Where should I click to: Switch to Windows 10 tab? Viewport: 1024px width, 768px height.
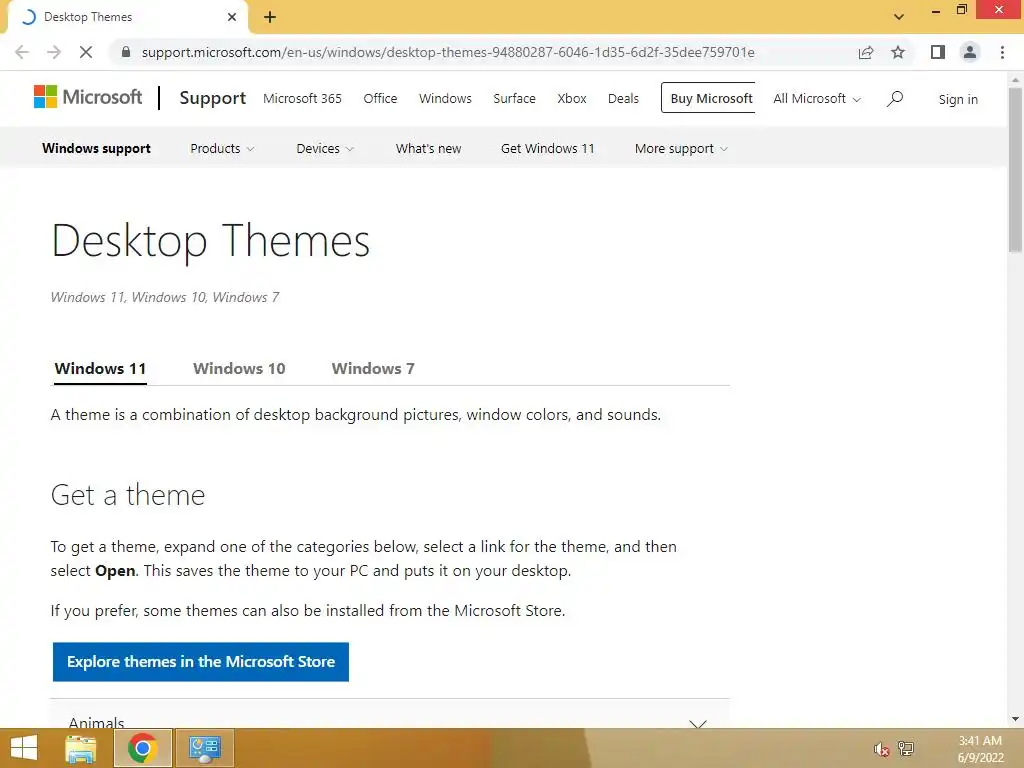[x=239, y=369]
